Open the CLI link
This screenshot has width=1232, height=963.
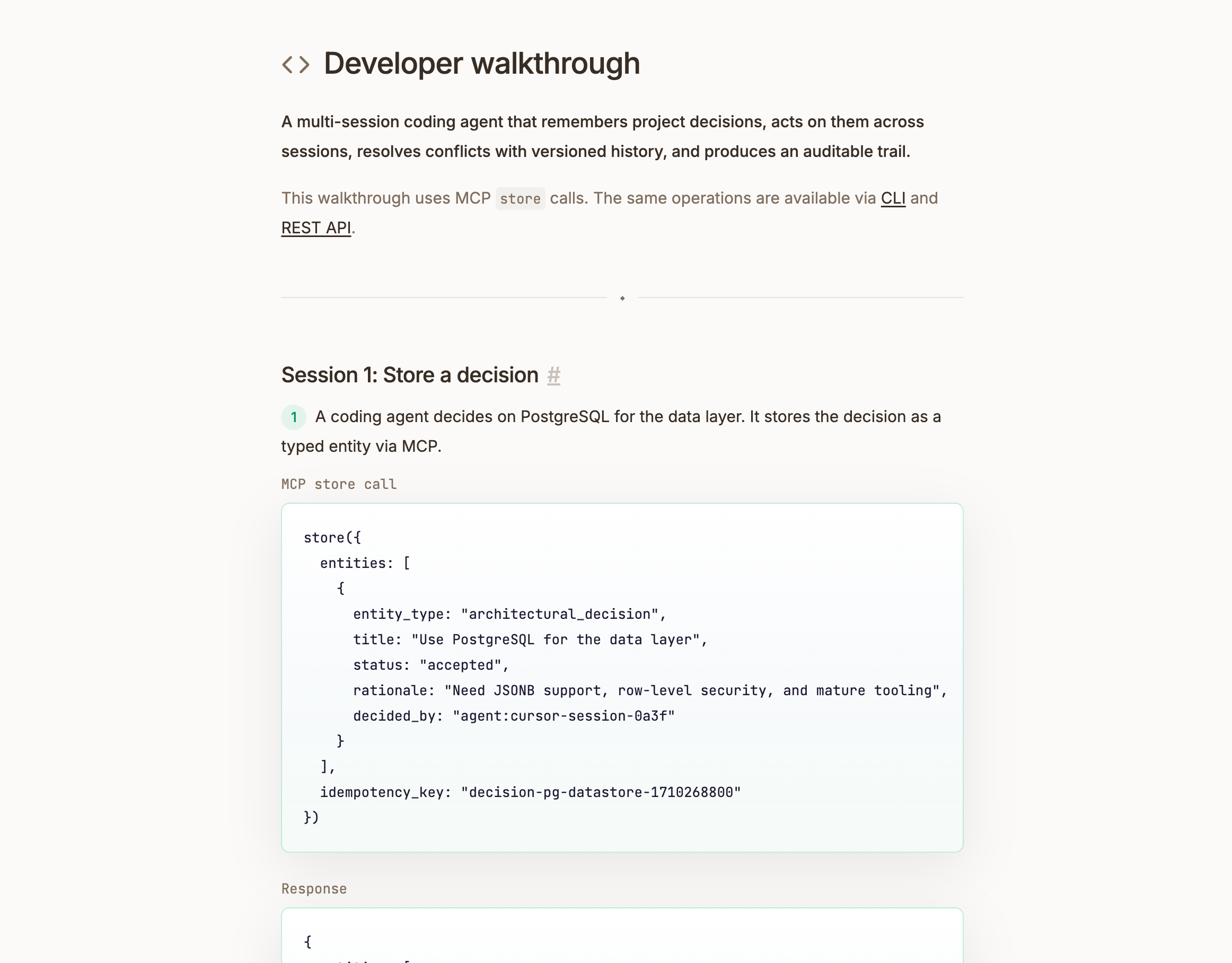tap(893, 198)
